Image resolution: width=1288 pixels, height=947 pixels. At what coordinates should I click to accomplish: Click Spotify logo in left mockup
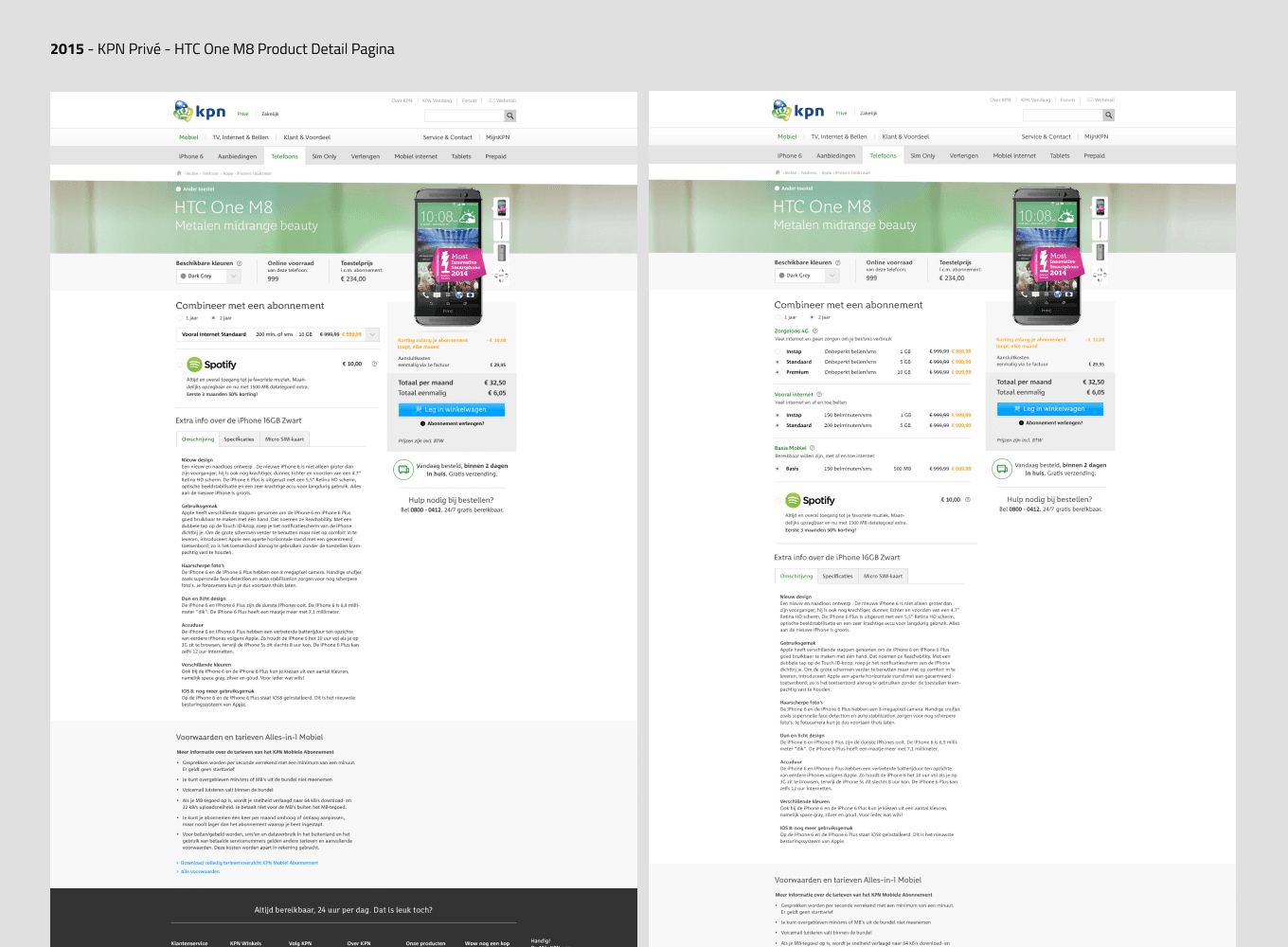[211, 365]
